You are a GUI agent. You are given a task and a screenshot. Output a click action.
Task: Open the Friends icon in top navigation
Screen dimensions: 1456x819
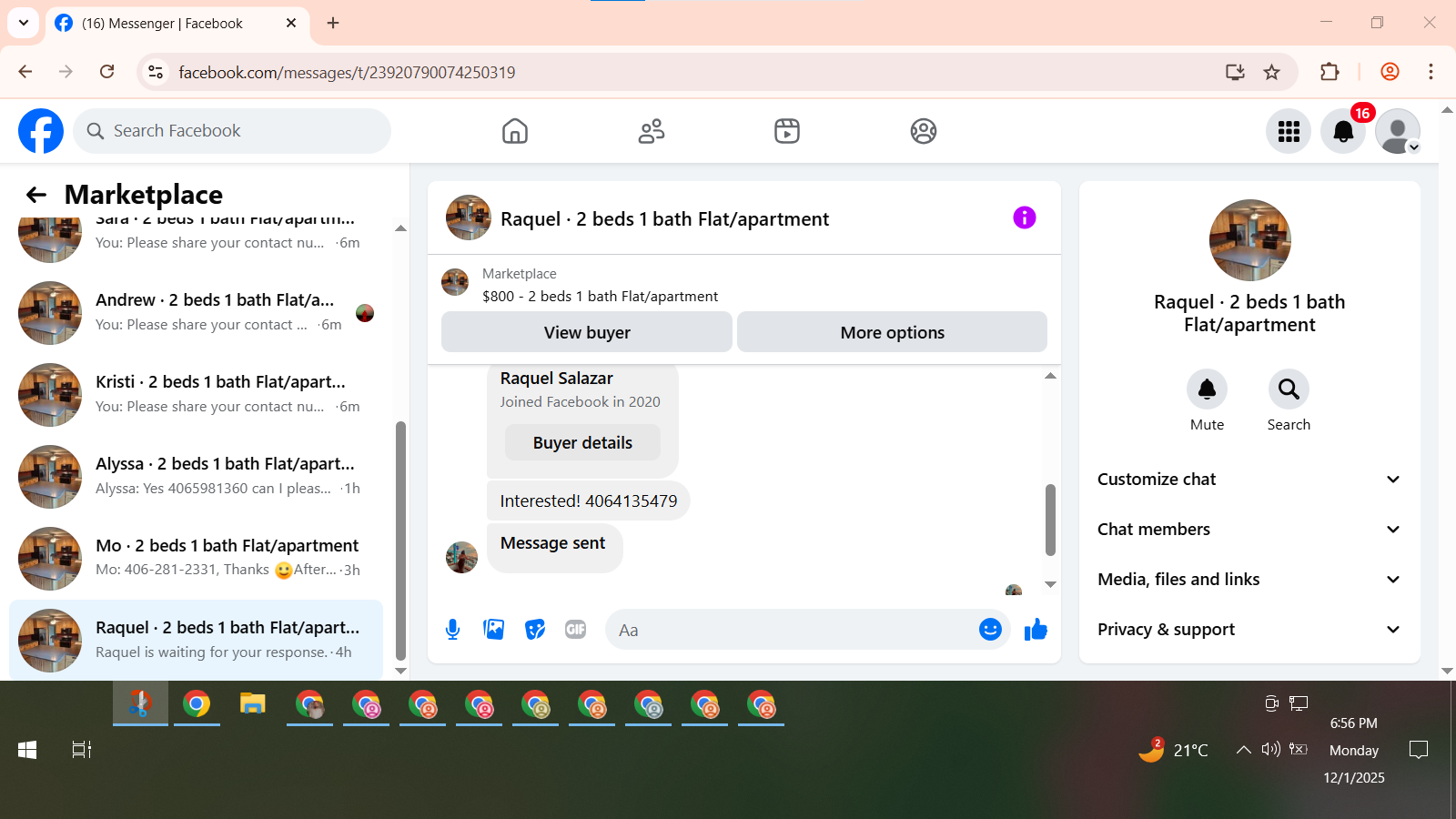click(652, 131)
